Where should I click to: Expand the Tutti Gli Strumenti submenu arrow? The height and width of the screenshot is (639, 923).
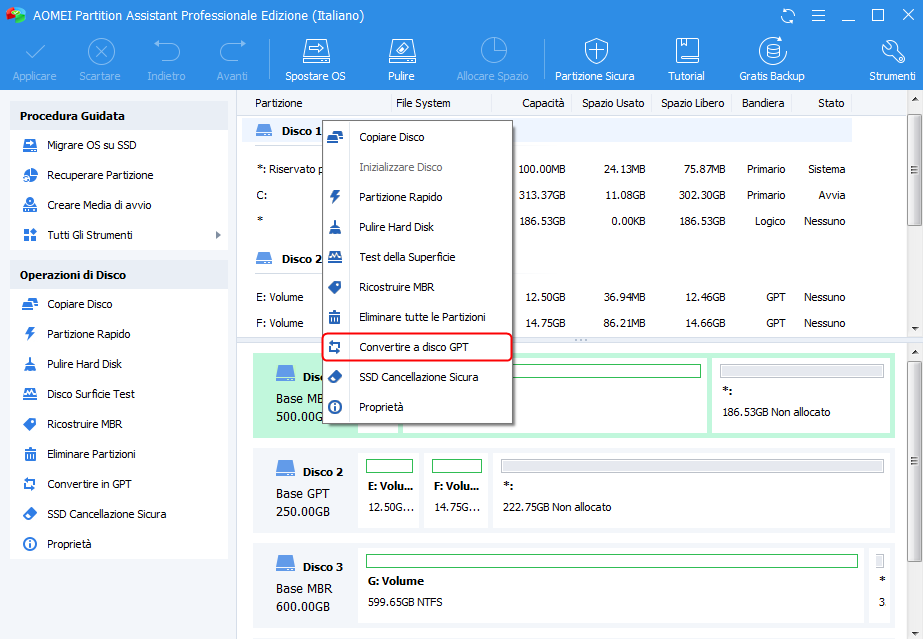pos(218,235)
